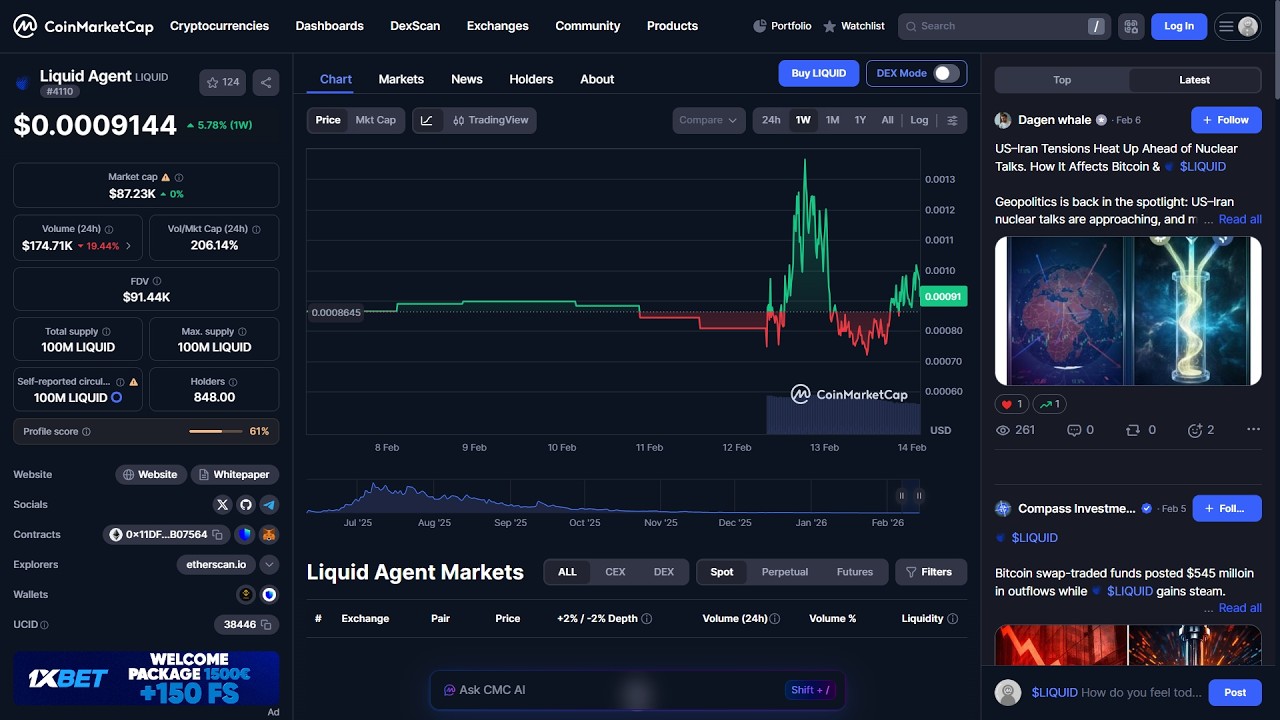Share Liquid Agent page

266,83
